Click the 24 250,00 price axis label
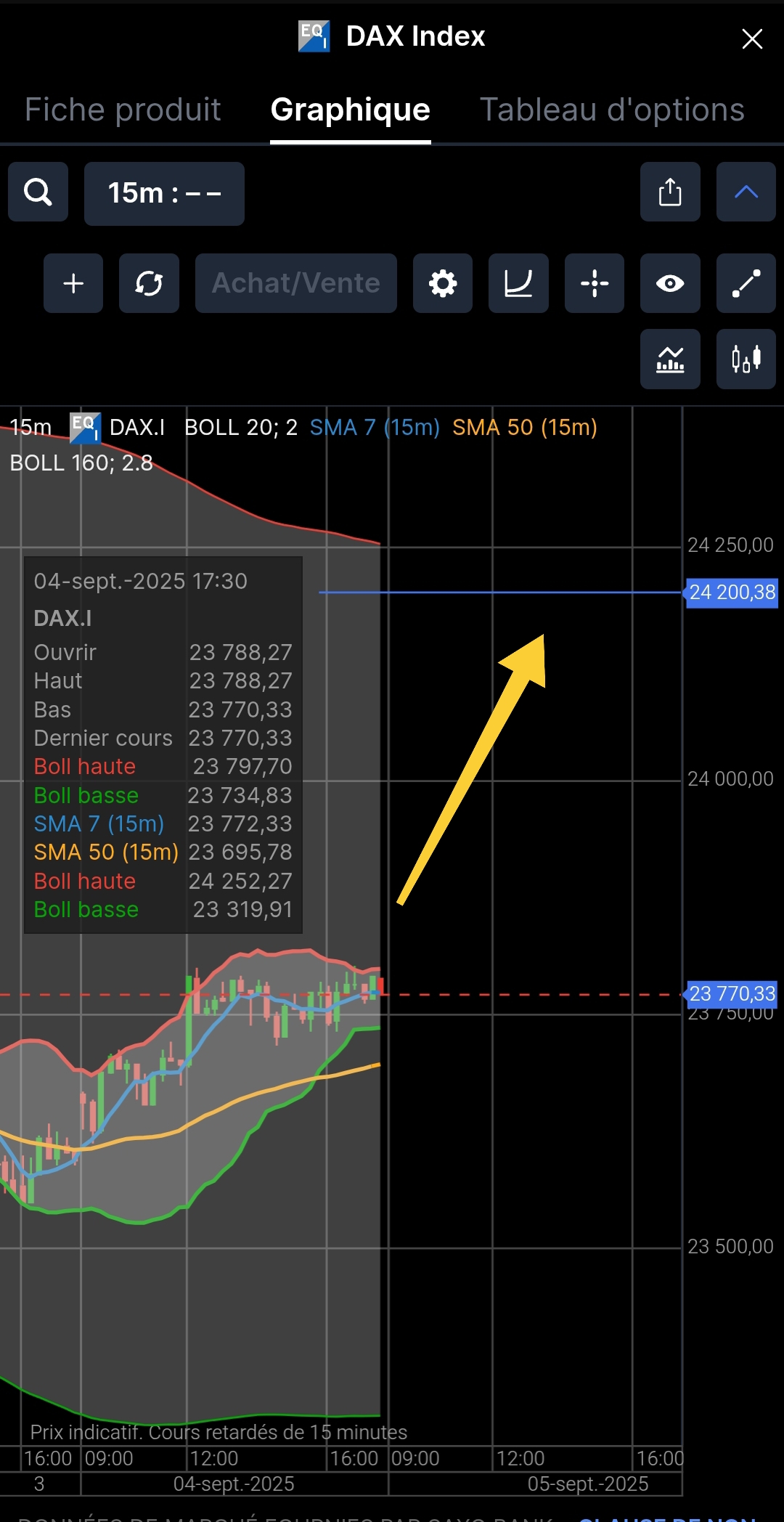Viewport: 784px width, 1522px height. pyautogui.click(x=730, y=545)
